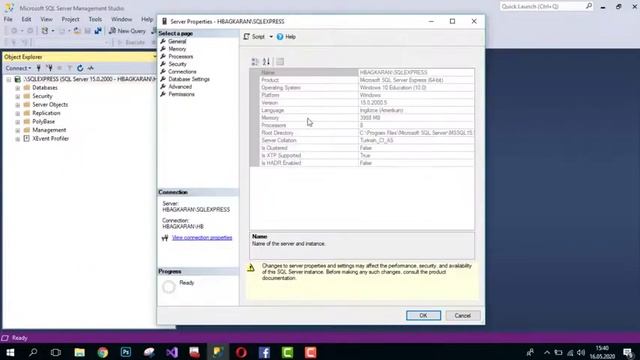Launch Chrome from the taskbar
Viewport: 640px width, 360px height.
(103, 352)
